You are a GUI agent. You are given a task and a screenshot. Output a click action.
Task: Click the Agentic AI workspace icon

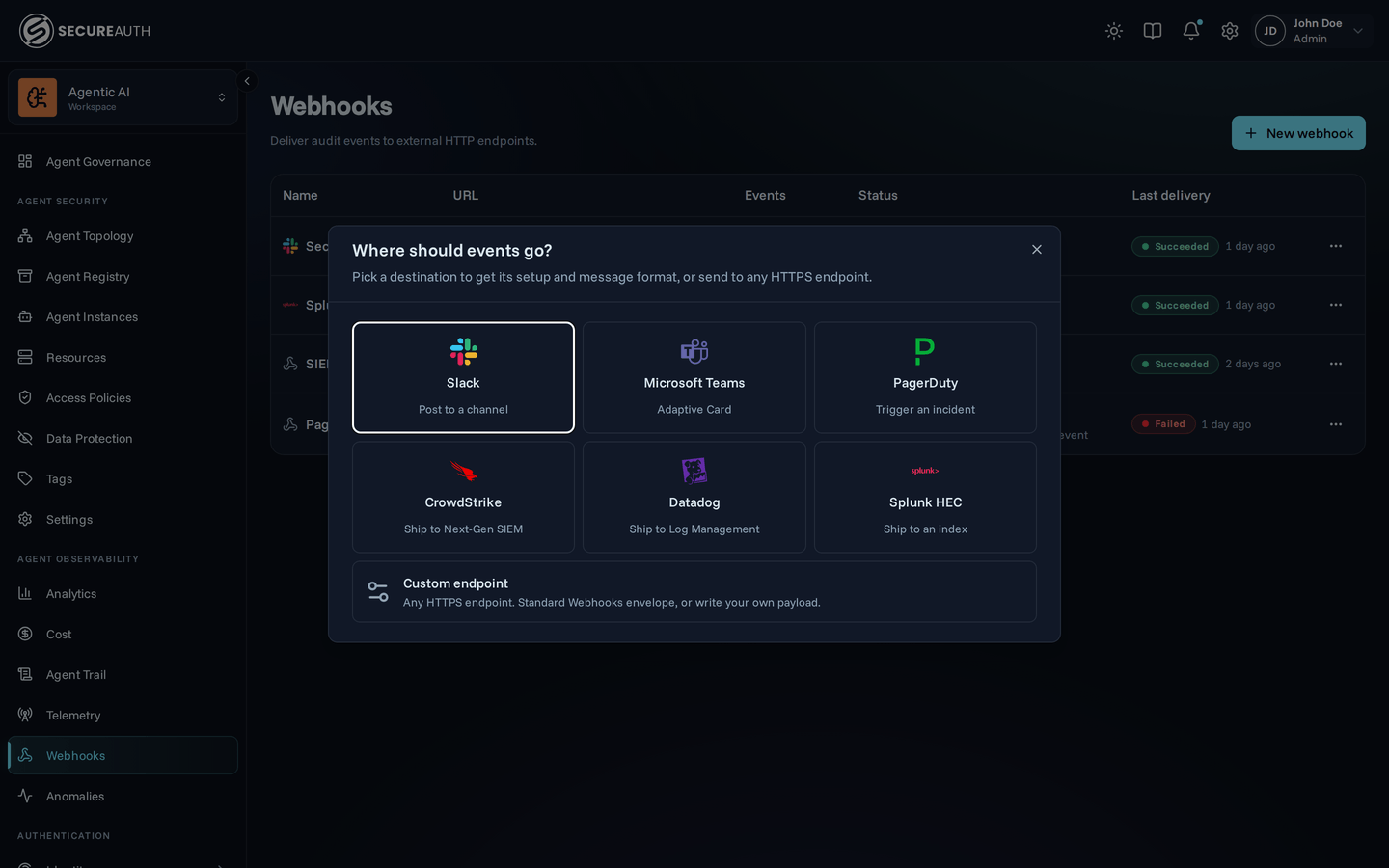click(38, 97)
